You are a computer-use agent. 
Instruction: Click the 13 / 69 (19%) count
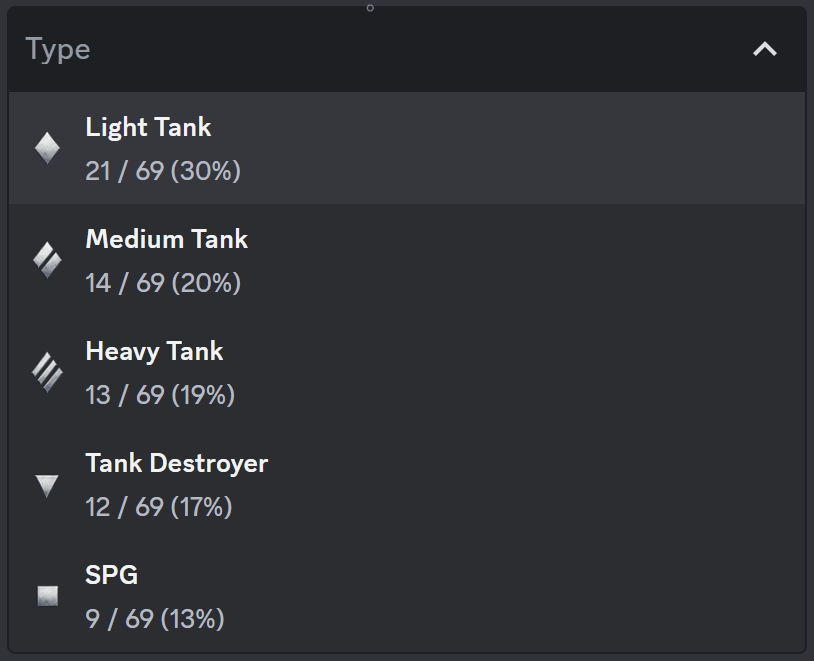(x=160, y=395)
